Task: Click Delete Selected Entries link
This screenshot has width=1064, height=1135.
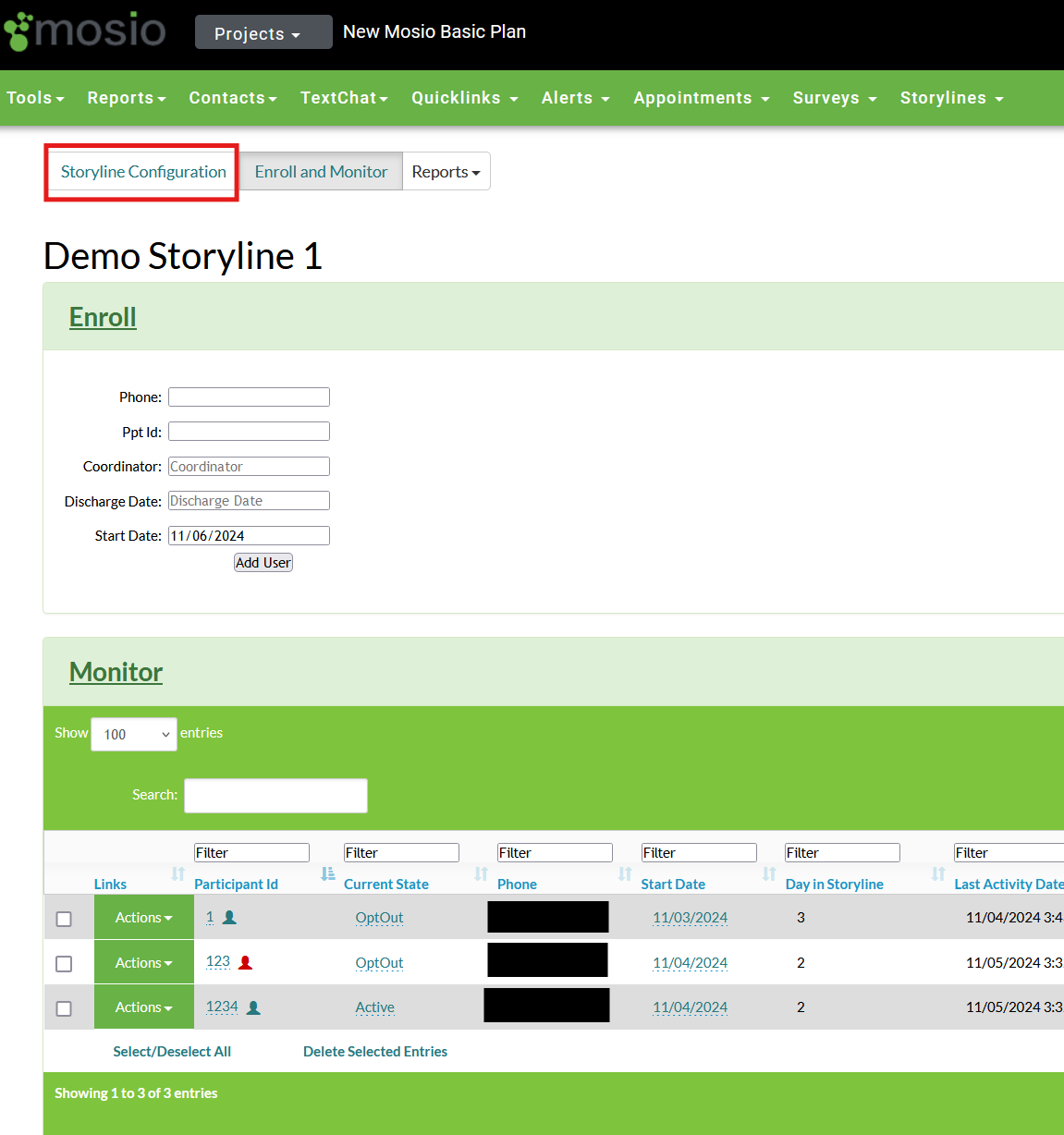Action: [375, 1052]
